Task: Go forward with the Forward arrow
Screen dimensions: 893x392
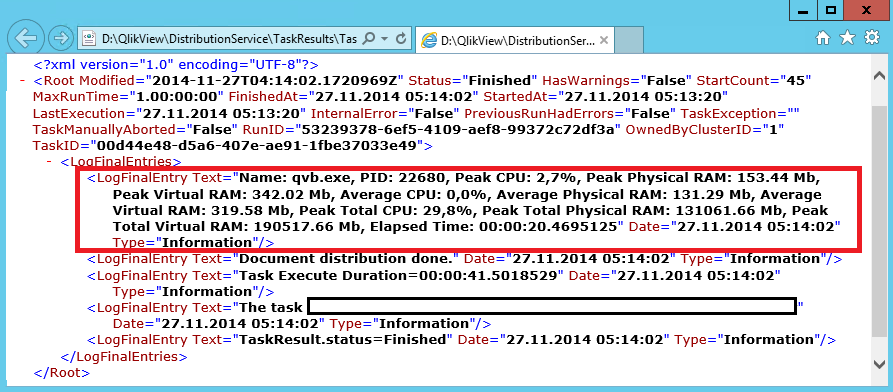Action: coord(60,38)
